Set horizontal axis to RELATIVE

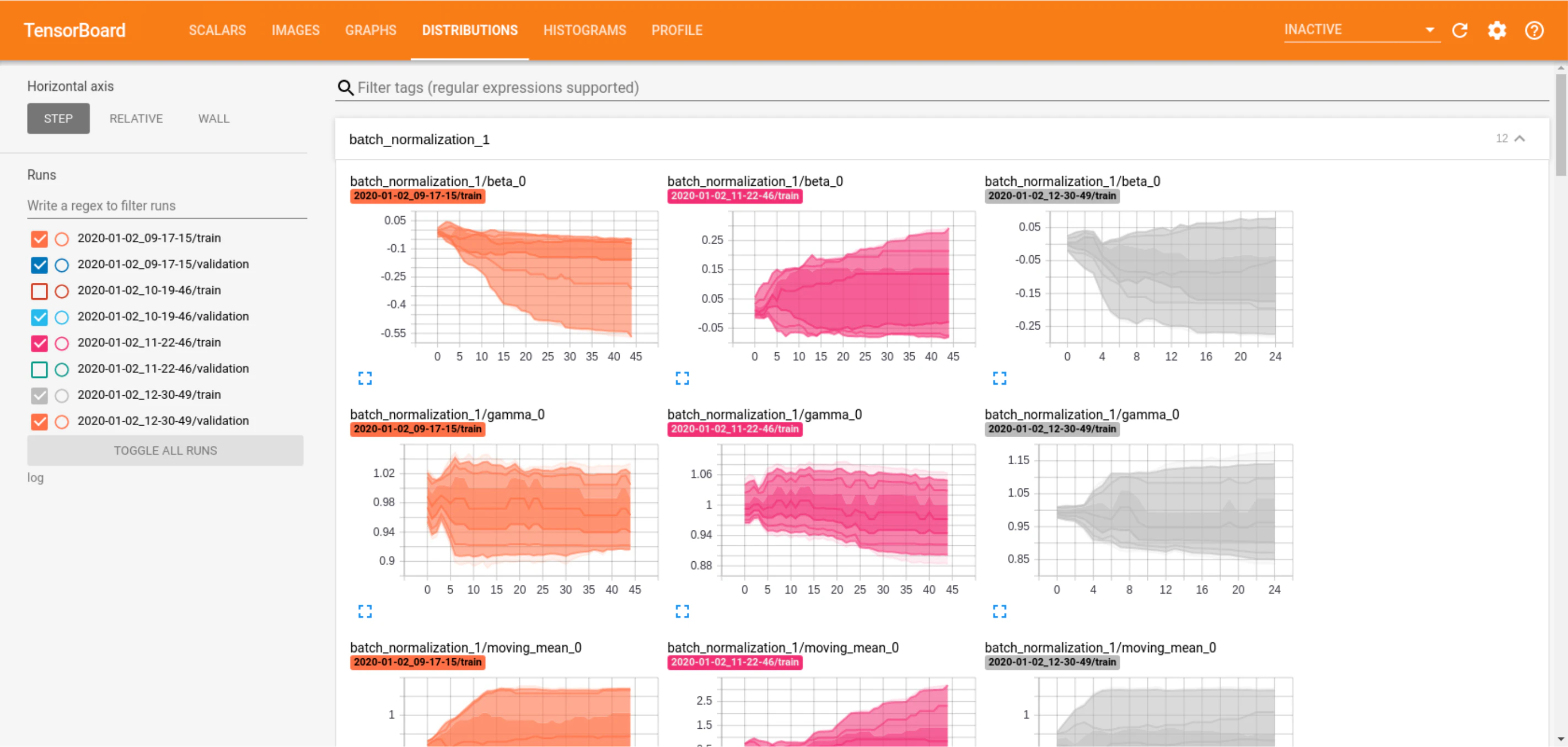[136, 119]
